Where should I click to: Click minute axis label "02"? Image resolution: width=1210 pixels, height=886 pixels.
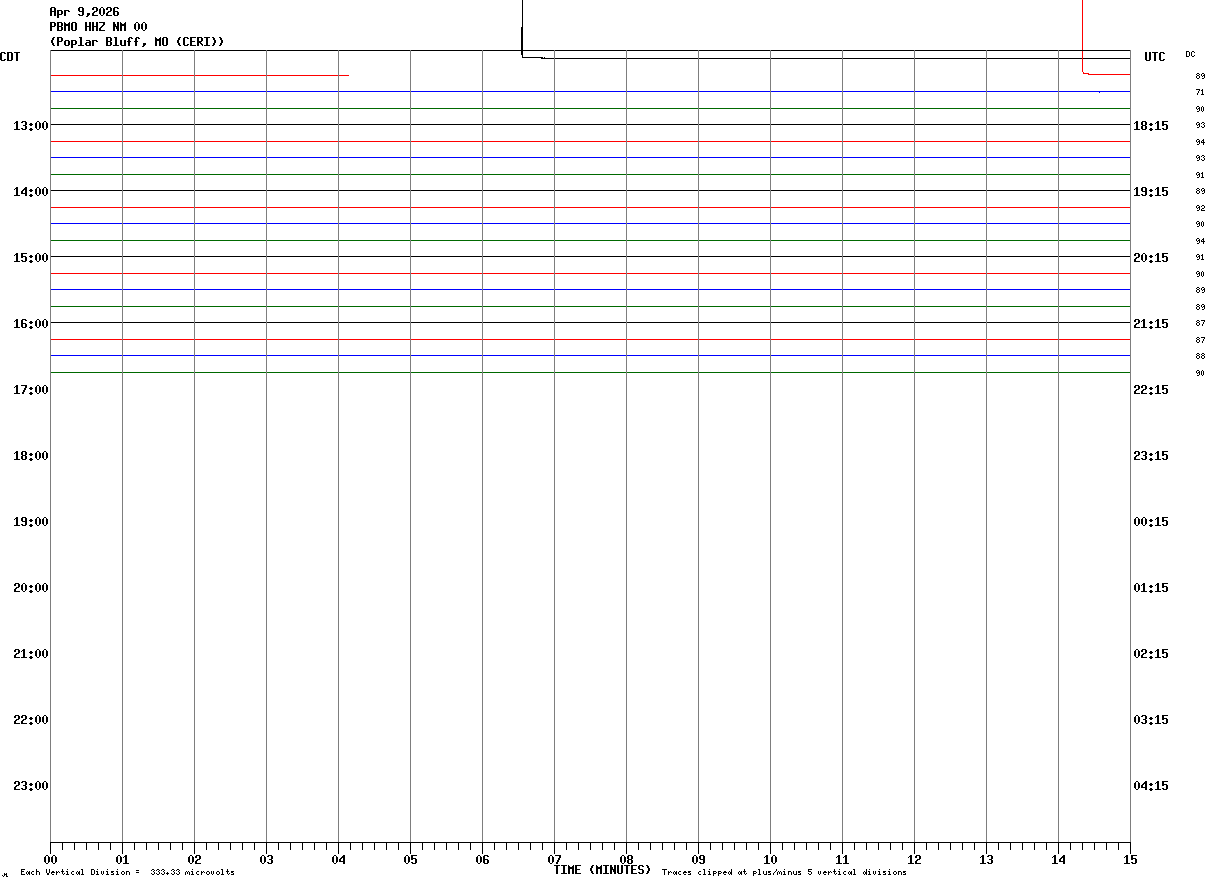click(x=194, y=859)
